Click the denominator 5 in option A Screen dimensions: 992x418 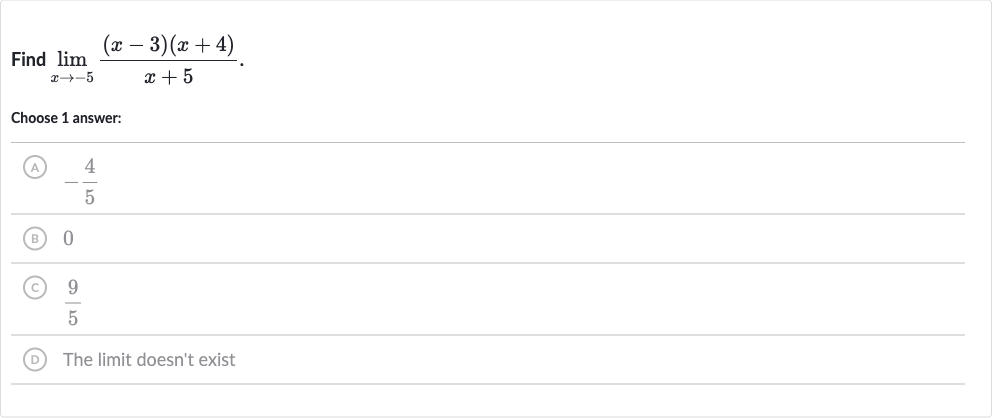[x=90, y=197]
